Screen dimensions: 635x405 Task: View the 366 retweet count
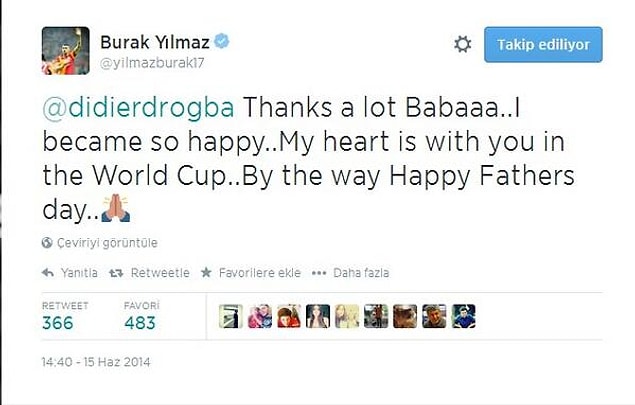58,323
